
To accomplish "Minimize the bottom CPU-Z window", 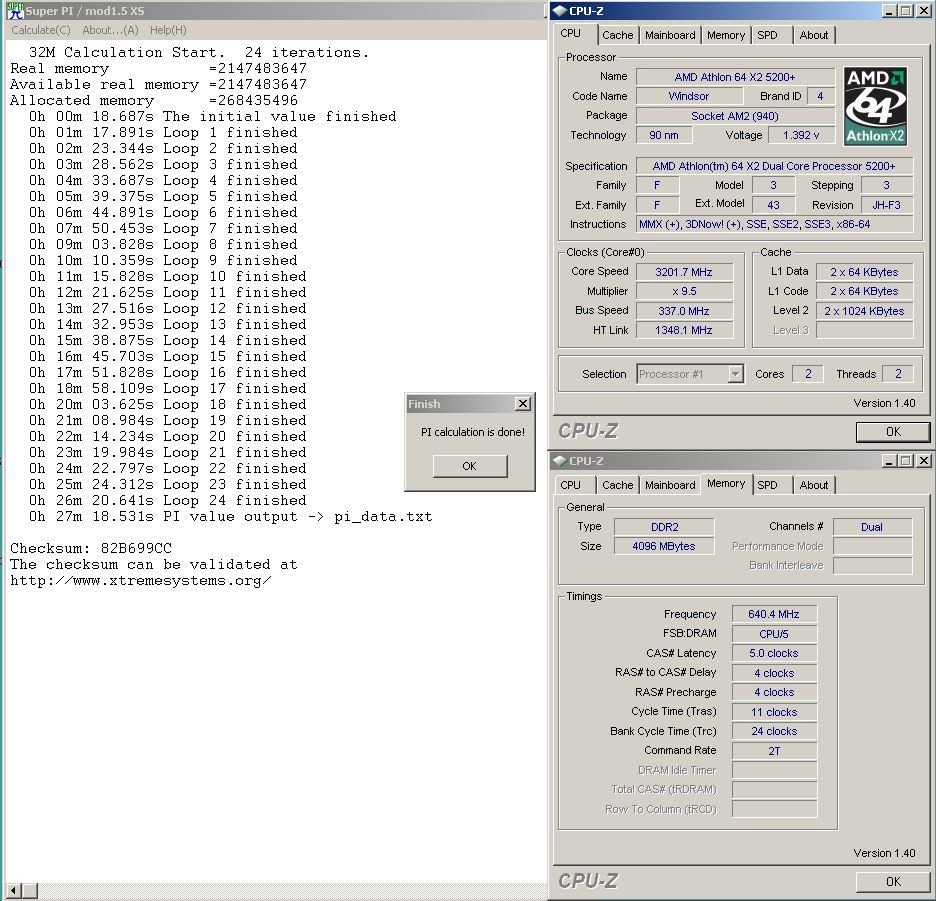I will [889, 460].
